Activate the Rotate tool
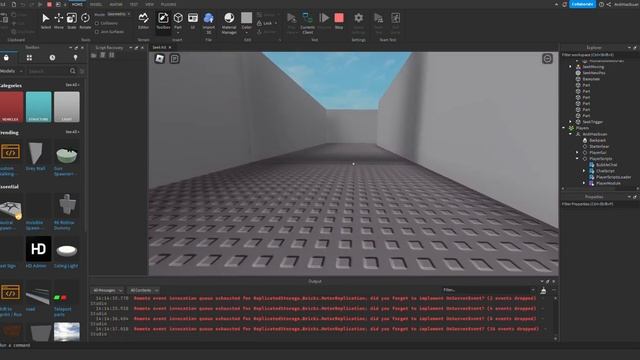Viewport: 640px width, 360px height. click(85, 21)
